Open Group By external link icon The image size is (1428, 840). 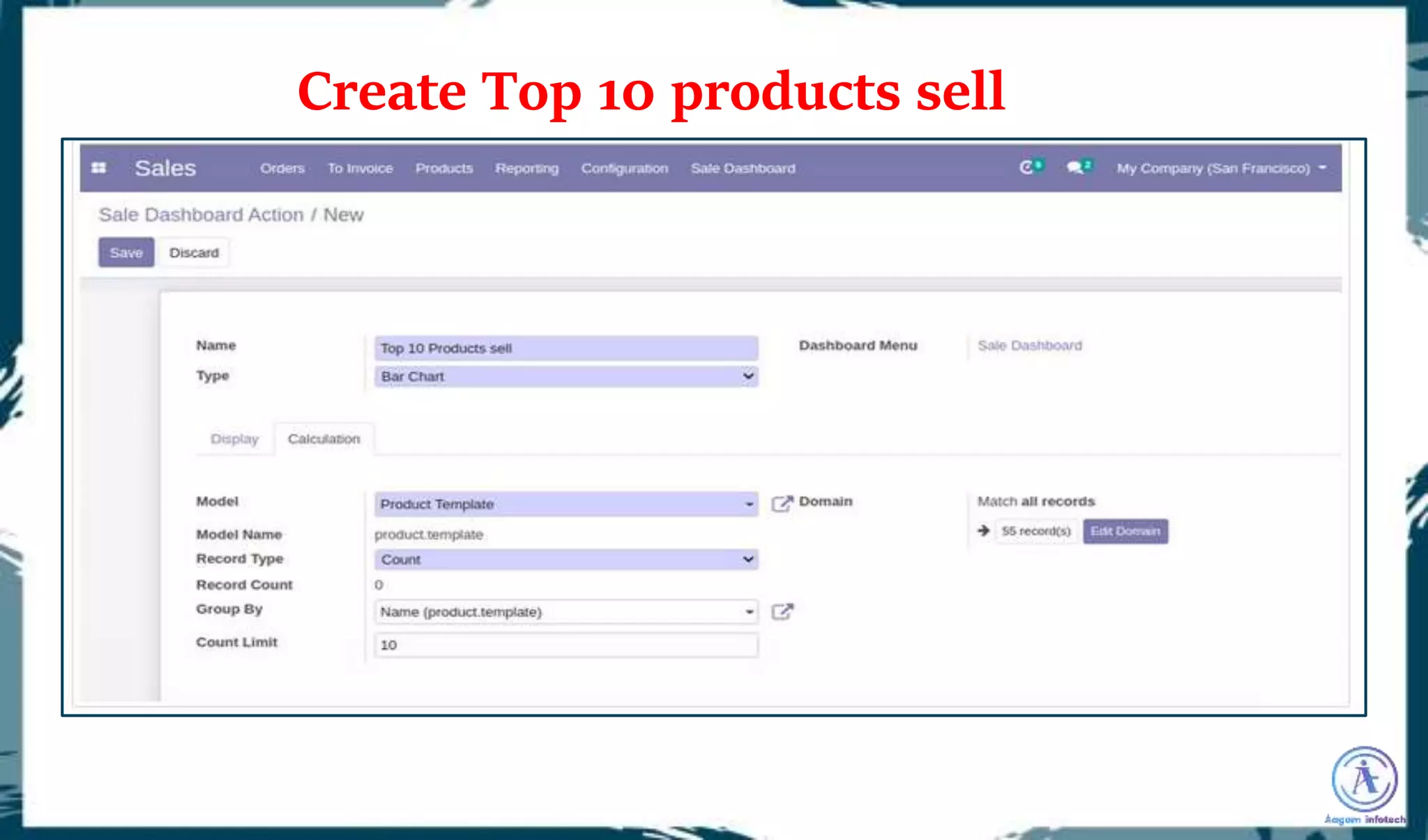point(782,612)
